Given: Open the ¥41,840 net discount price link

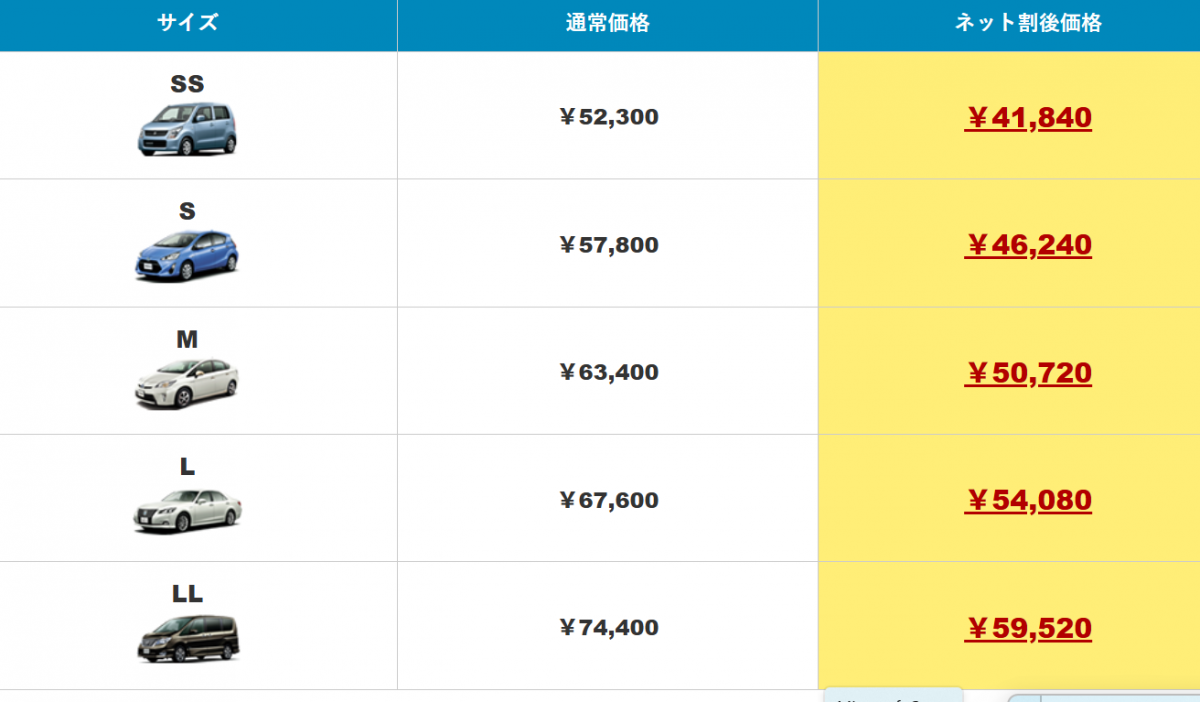Looking at the screenshot, I should [x=1028, y=118].
